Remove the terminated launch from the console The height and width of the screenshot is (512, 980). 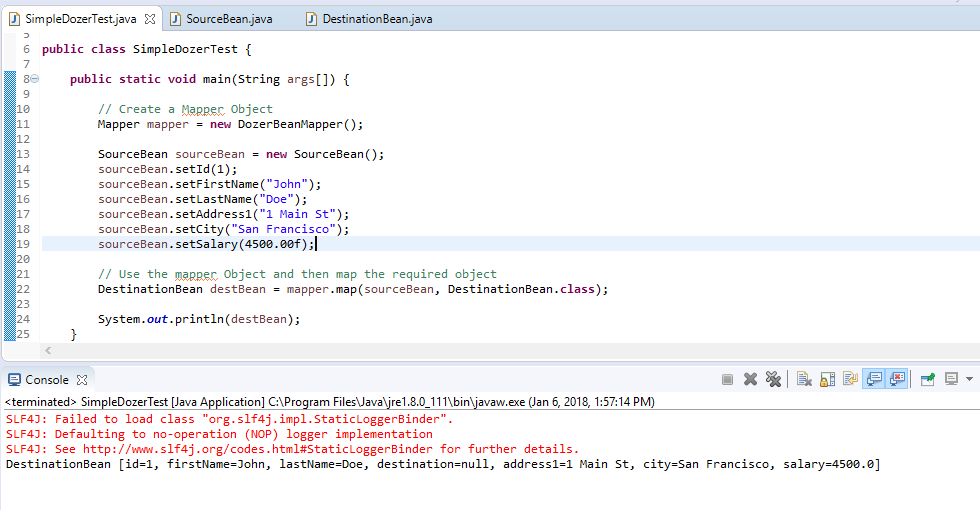pos(750,379)
